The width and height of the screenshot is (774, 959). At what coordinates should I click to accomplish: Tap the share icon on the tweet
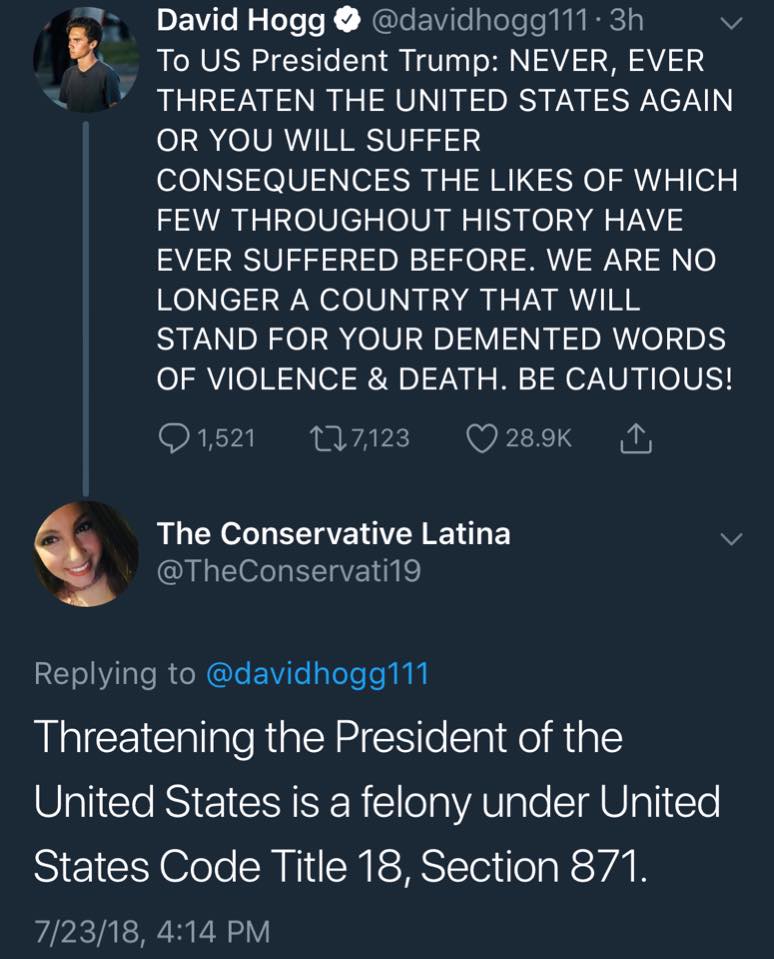636,438
